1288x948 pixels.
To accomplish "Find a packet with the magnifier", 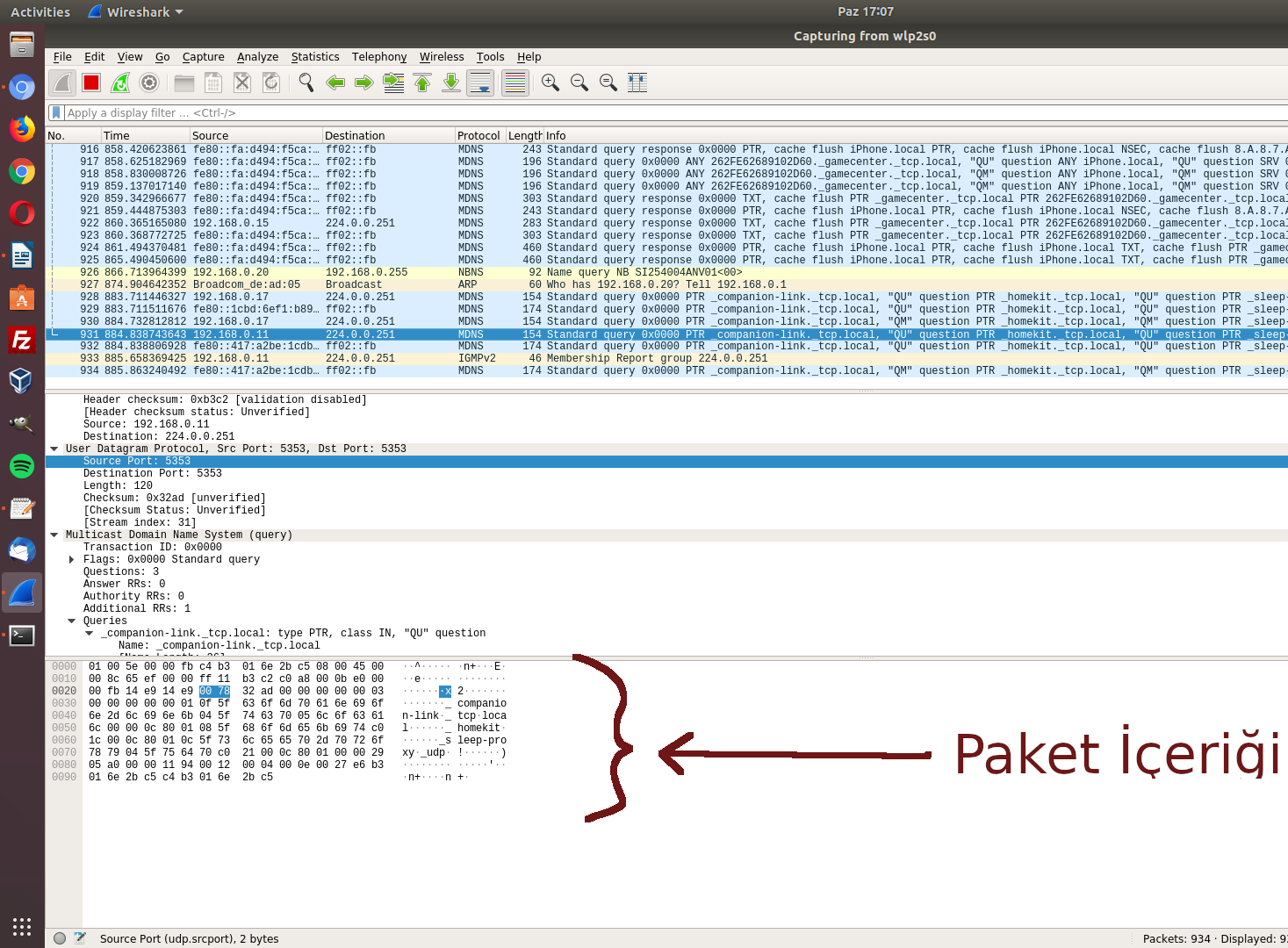I will (x=306, y=83).
